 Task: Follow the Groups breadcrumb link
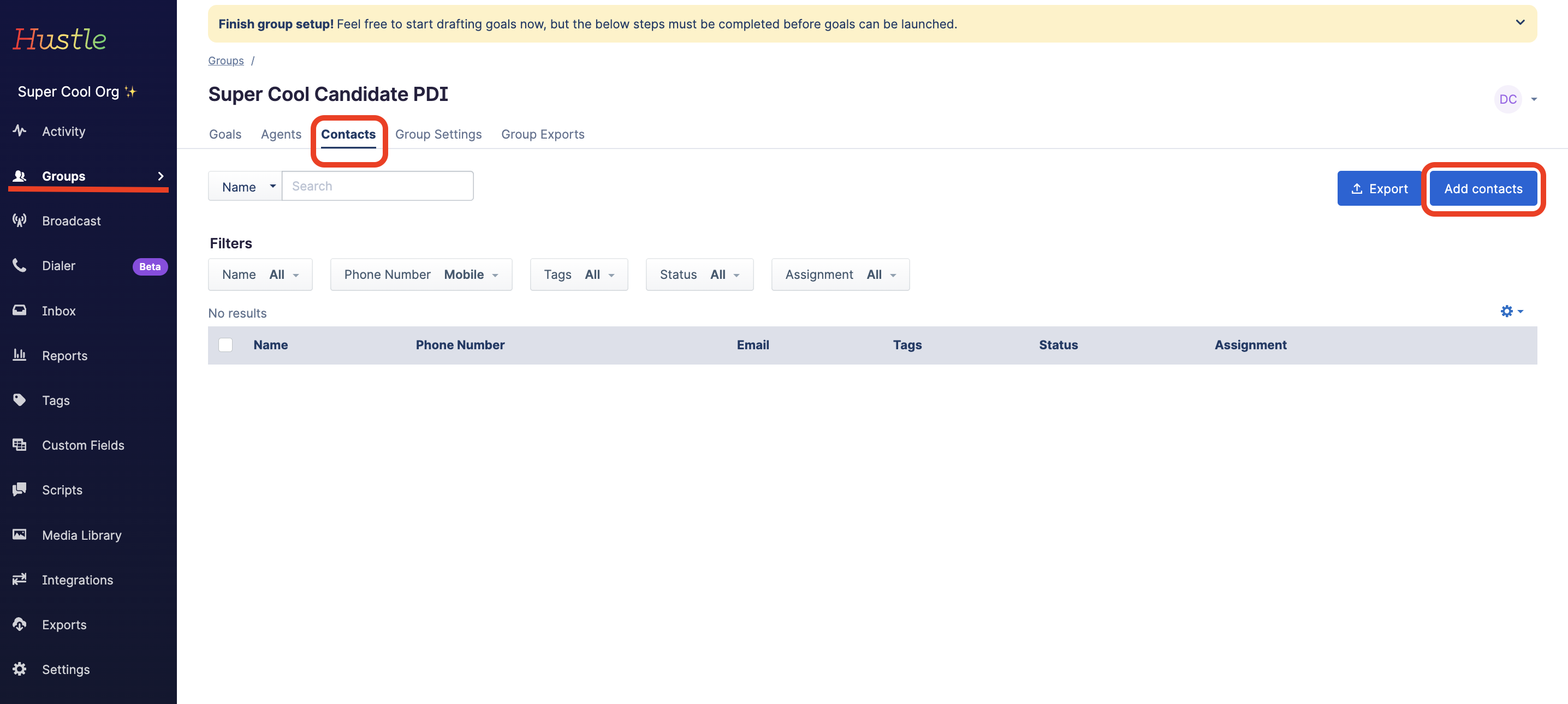(226, 60)
